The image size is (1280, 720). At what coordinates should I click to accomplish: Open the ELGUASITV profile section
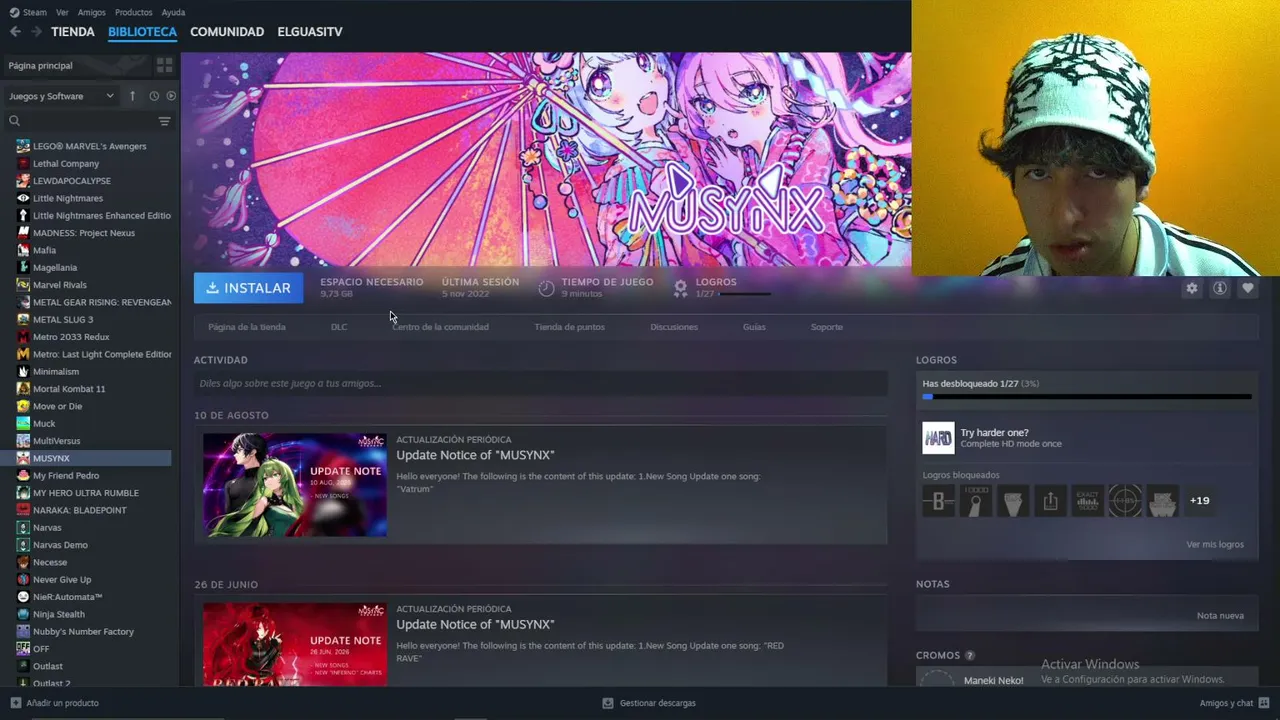point(310,32)
